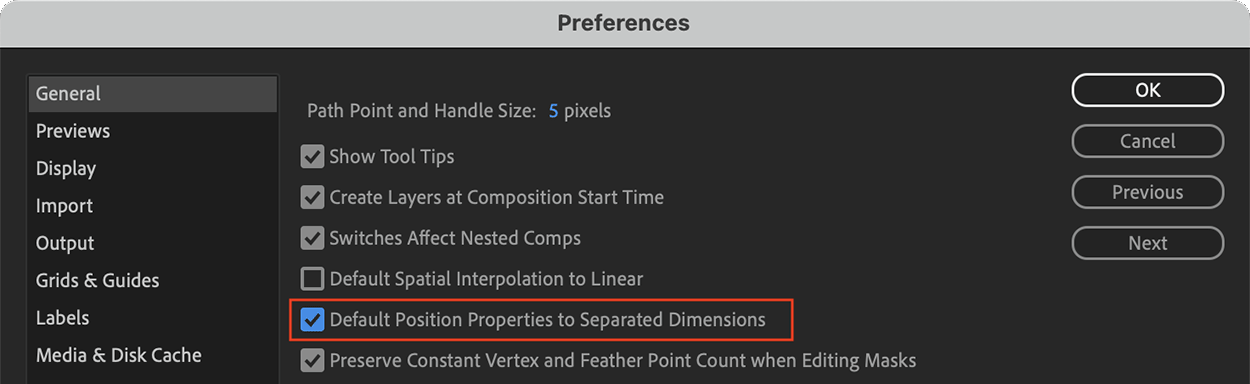Image resolution: width=1250 pixels, height=384 pixels.
Task: Uncheck Default Position Properties to Separated Dimensions
Action: [x=313, y=320]
